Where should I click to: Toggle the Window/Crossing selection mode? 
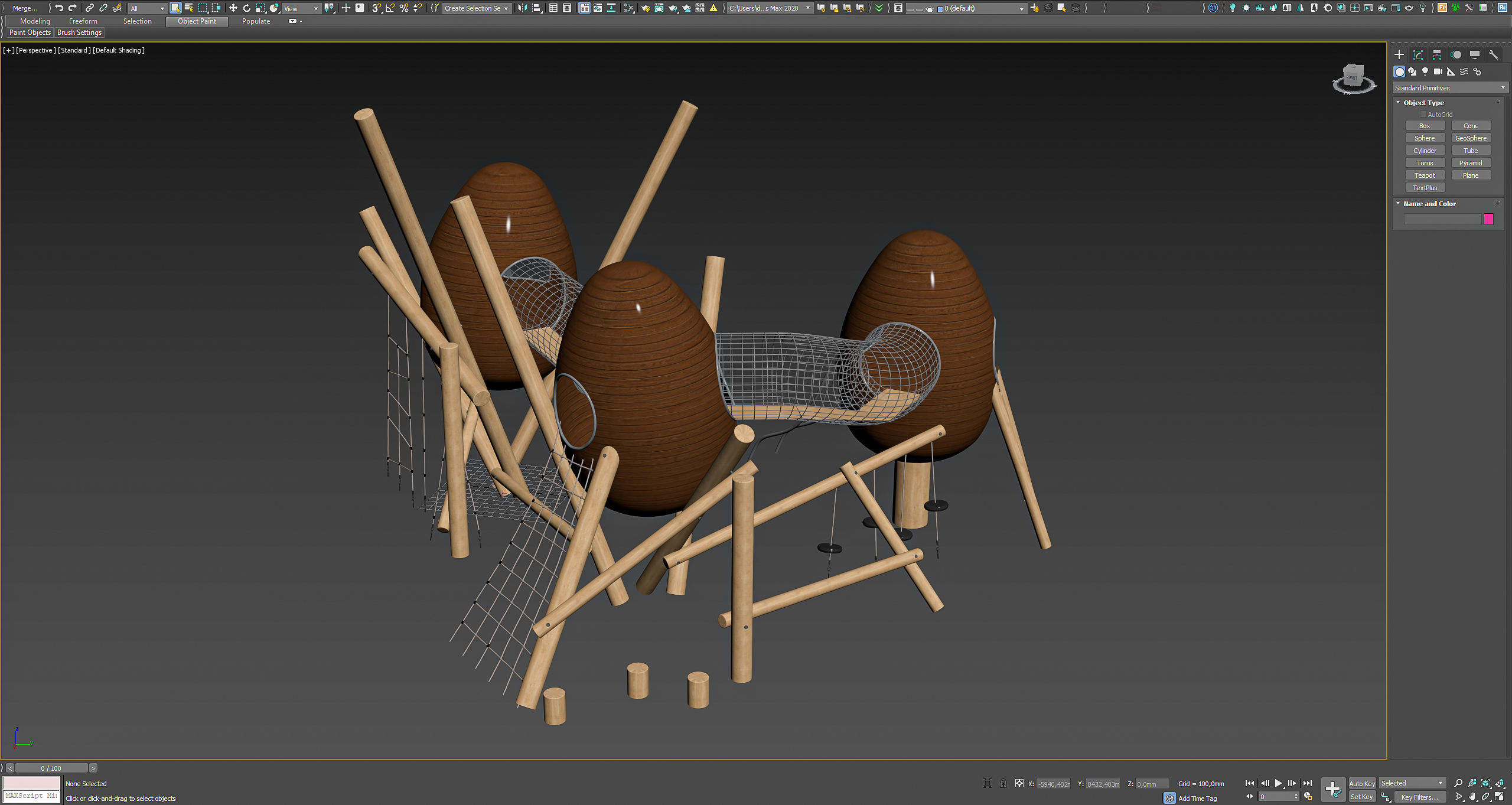216,8
